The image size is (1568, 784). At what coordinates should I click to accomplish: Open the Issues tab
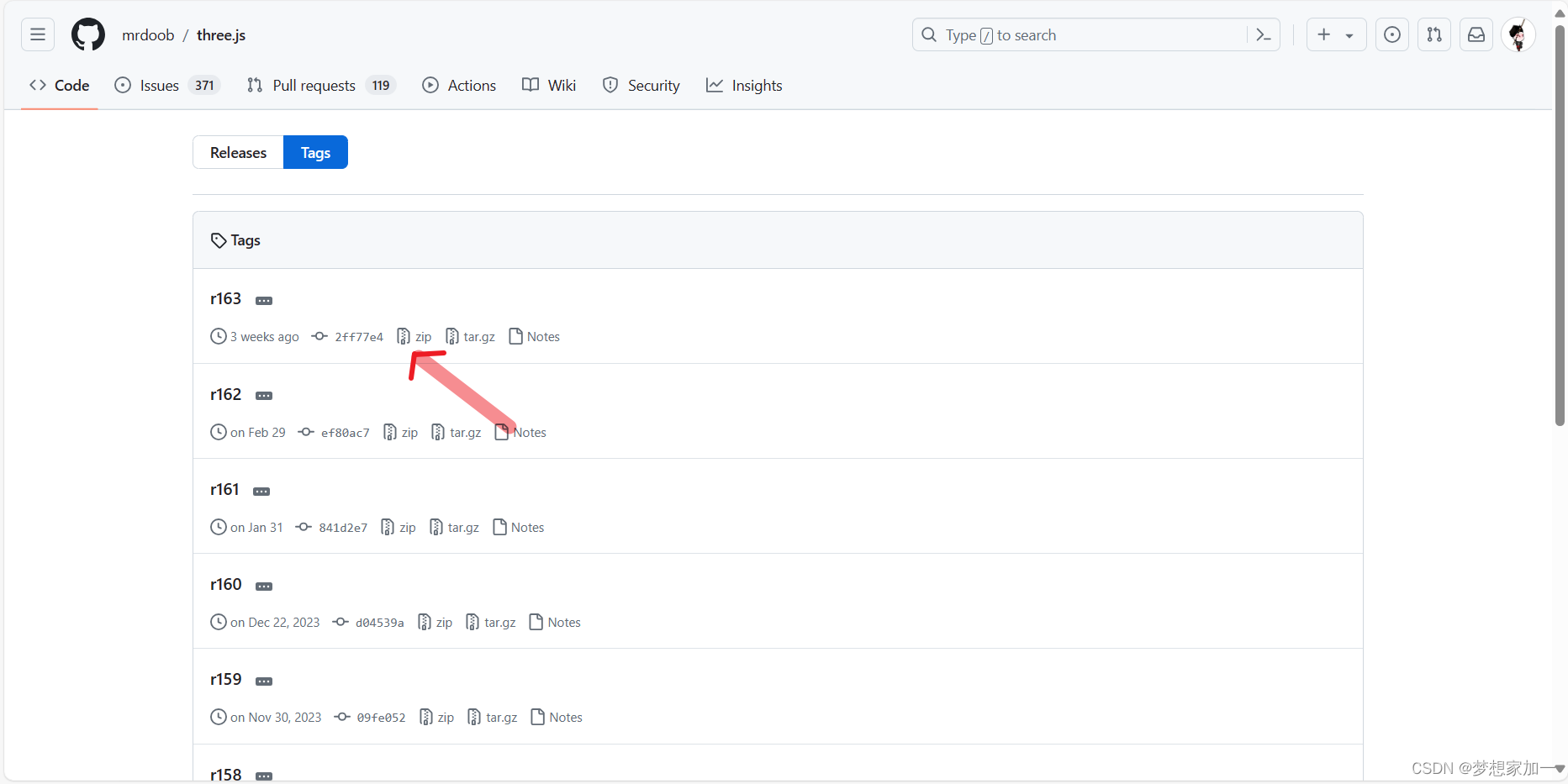(x=167, y=85)
